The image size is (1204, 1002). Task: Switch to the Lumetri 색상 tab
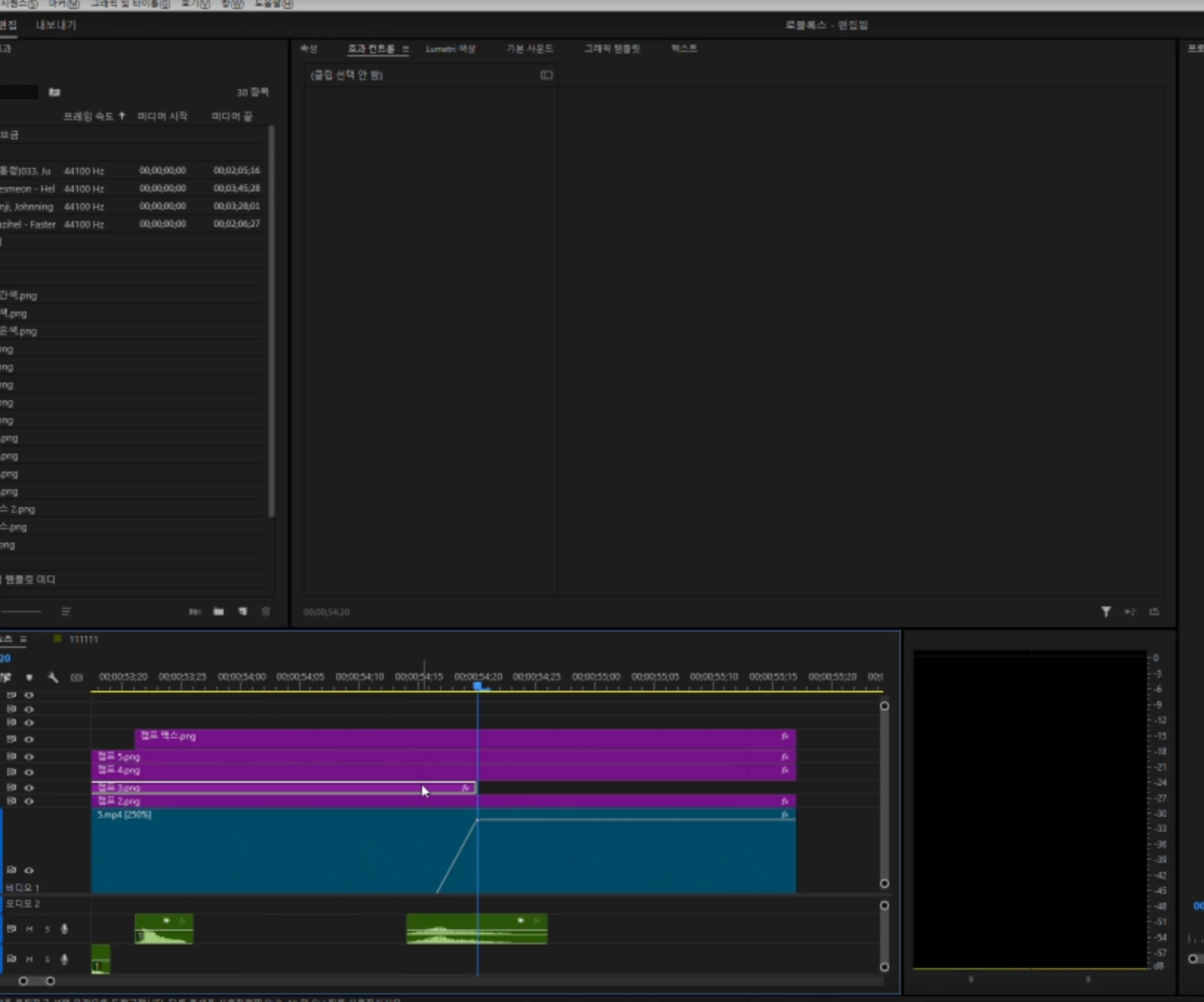tap(450, 49)
